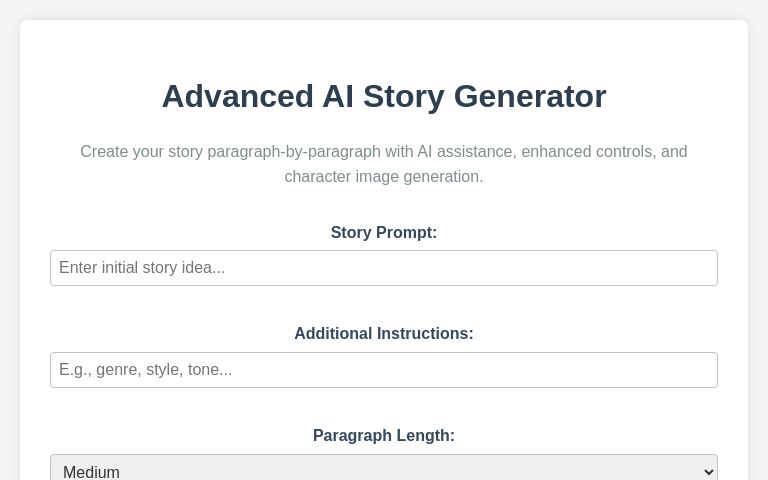Click the word 'Generator' in the heading
This screenshot has width=768, height=480.
point(530,96)
